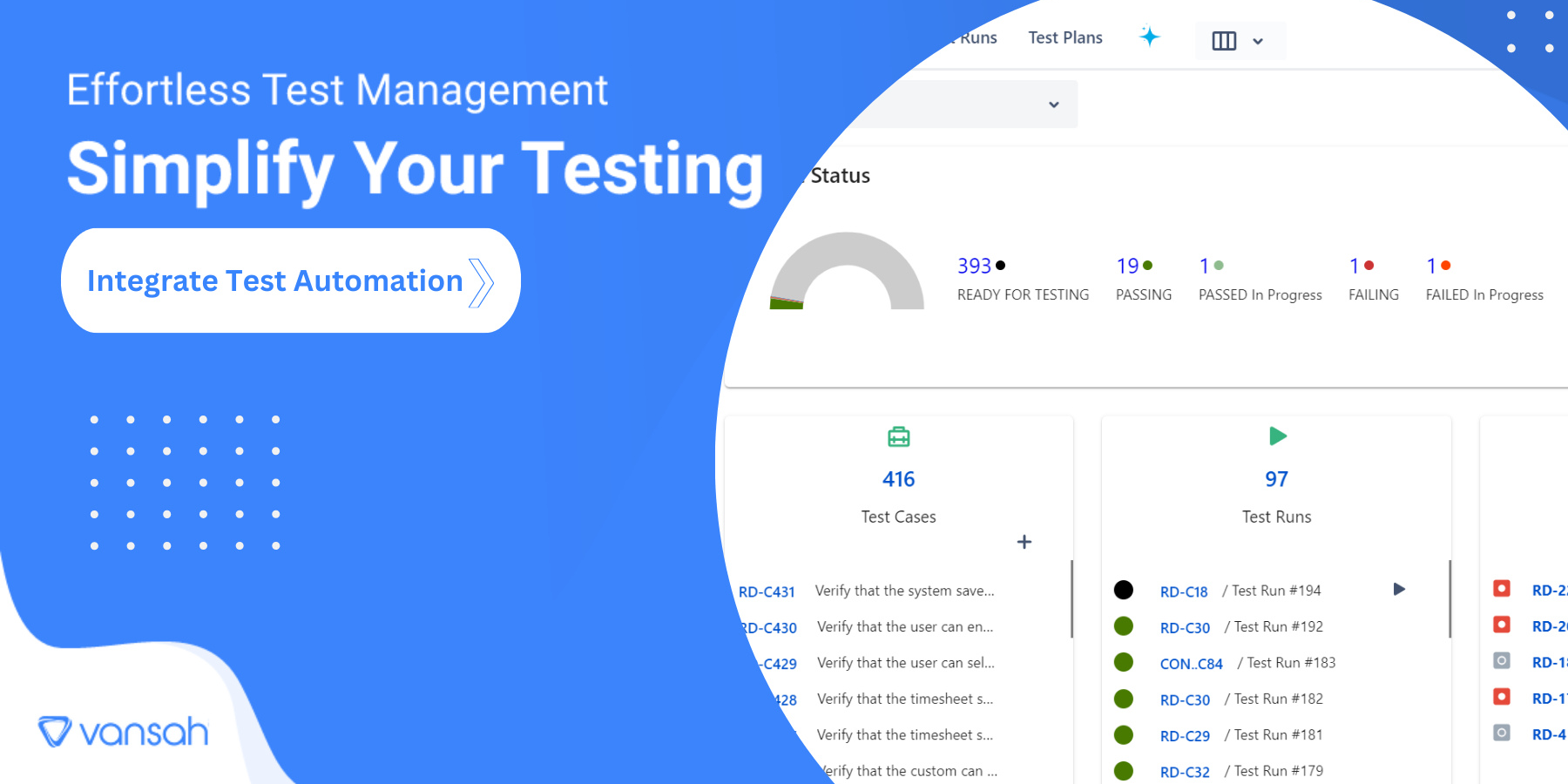The width and height of the screenshot is (1568, 784).
Task: Toggle the red FAILING status indicator
Action: point(1369,266)
